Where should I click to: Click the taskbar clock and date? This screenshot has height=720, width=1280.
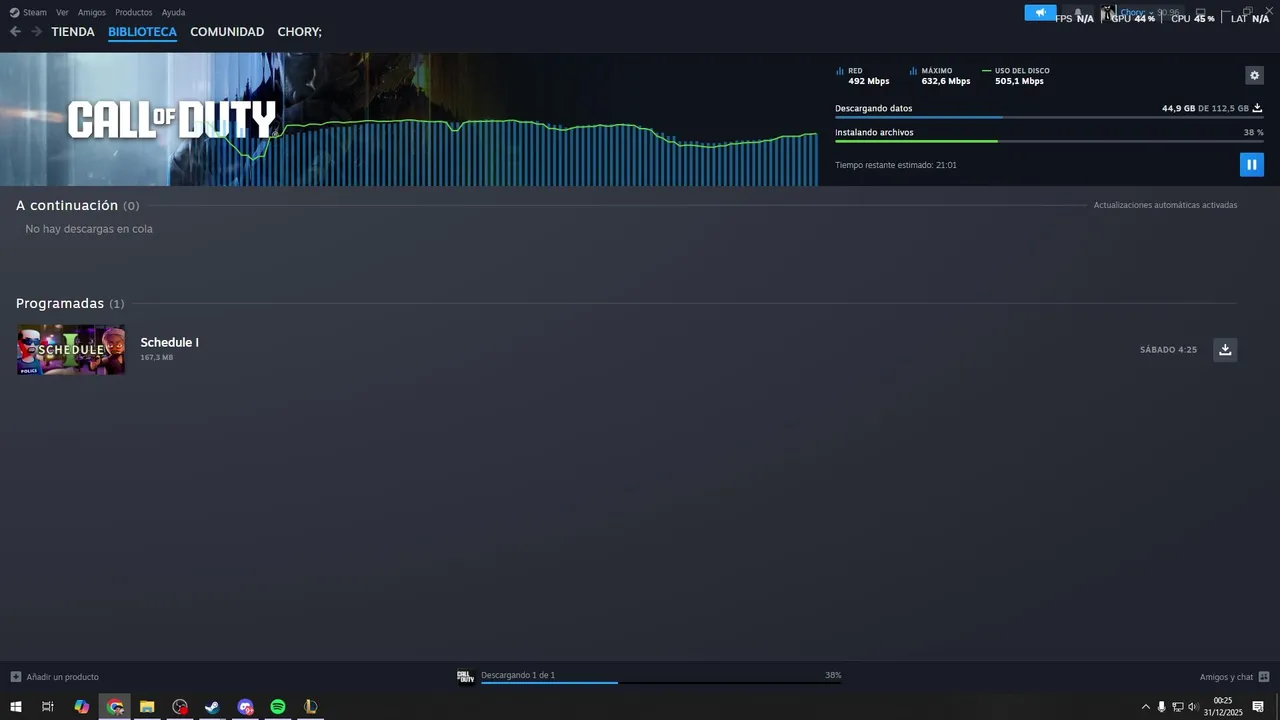tap(1223, 707)
